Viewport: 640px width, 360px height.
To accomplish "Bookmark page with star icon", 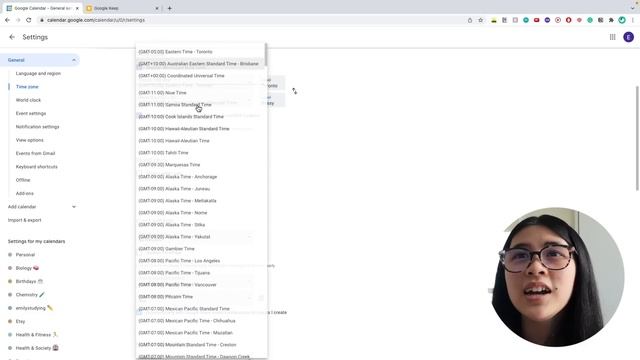I will (480, 20).
